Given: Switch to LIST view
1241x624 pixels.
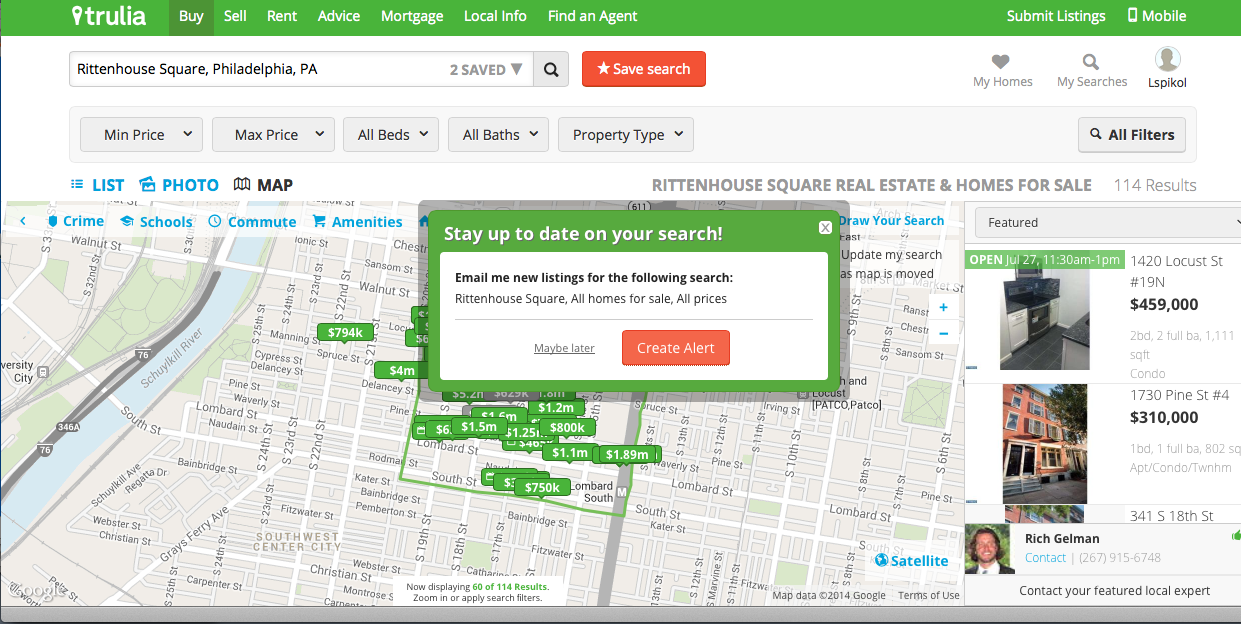Looking at the screenshot, I should [x=98, y=185].
